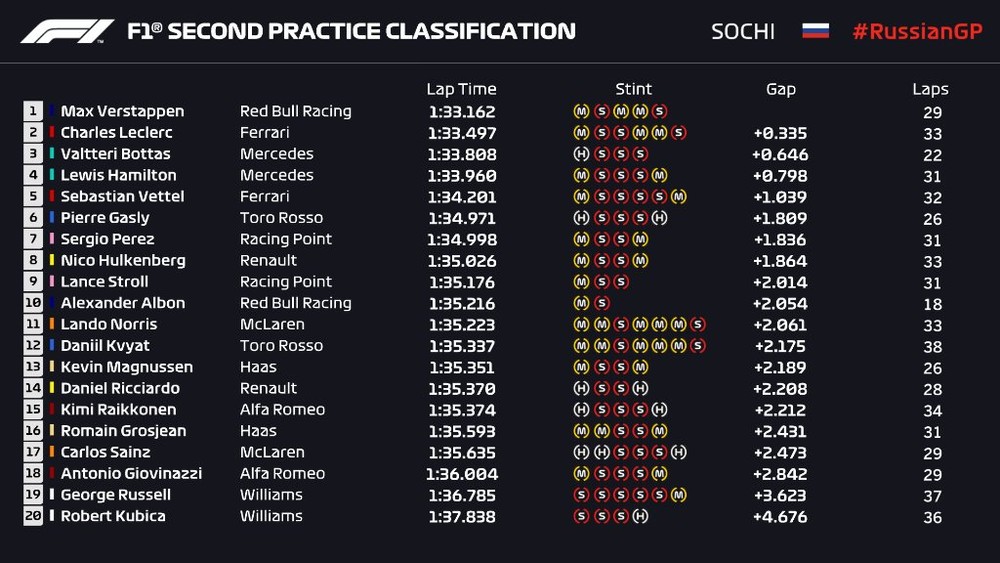Click Kubica's gap value +4.676
This screenshot has height=563, width=1000.
tap(779, 517)
